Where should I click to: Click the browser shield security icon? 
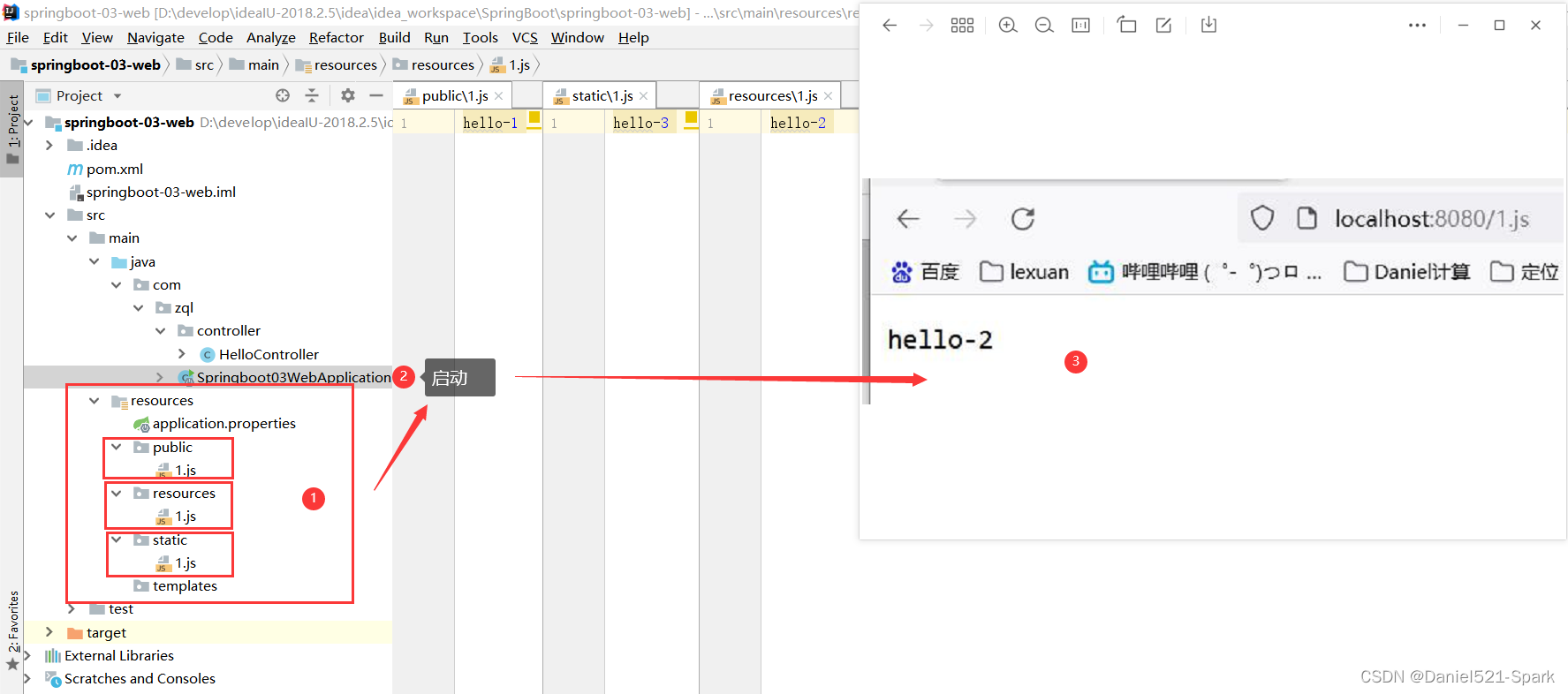(x=1262, y=218)
